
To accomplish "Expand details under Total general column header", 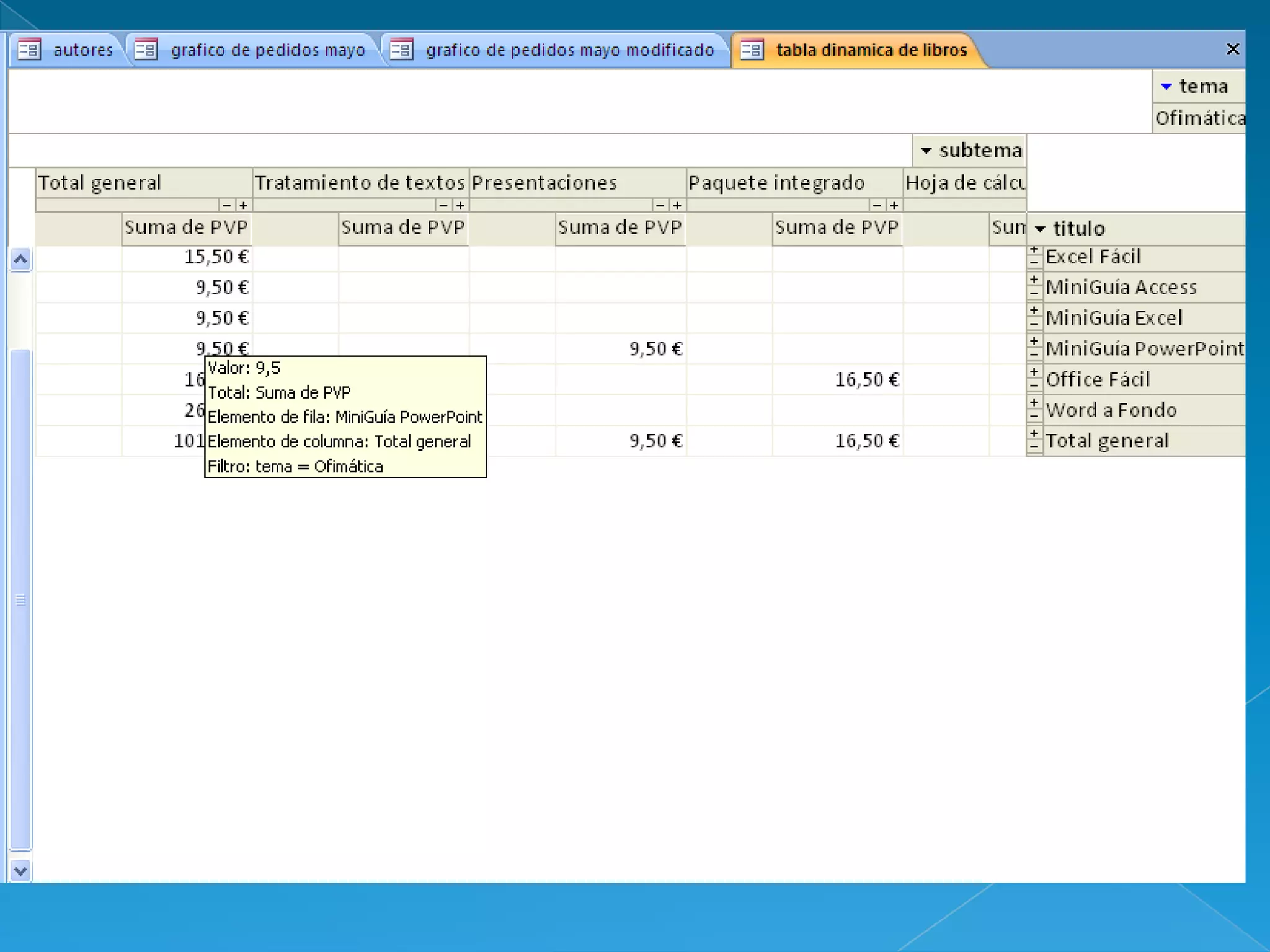I will (244, 205).
